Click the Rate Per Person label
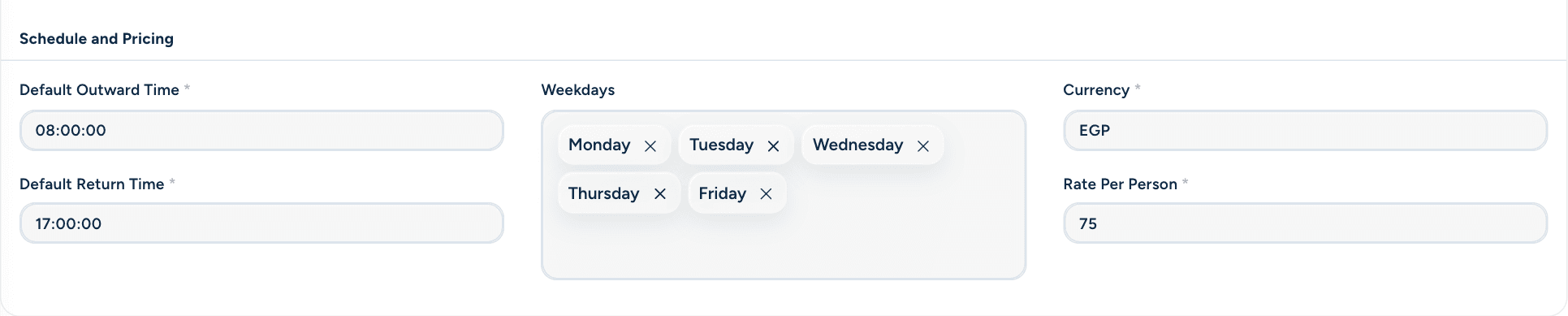 (x=1120, y=184)
